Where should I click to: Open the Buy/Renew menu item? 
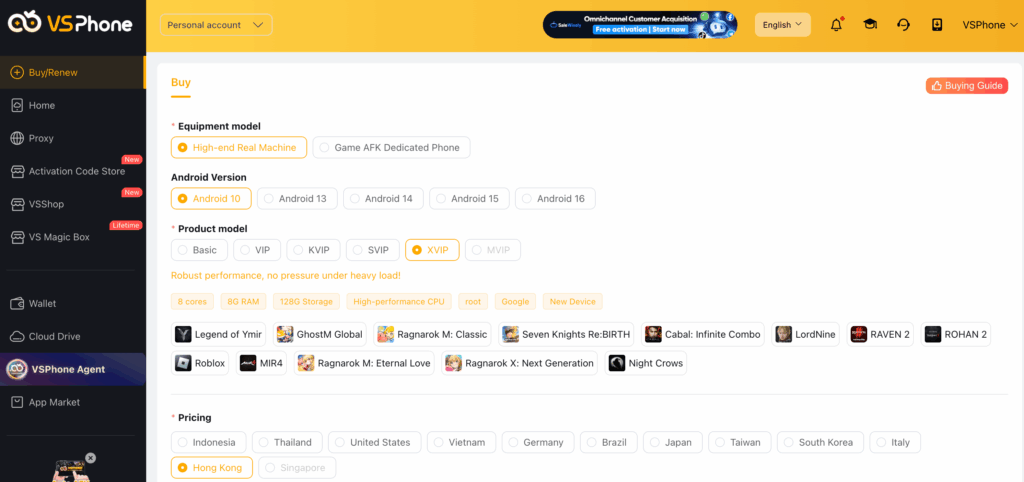click(72, 72)
